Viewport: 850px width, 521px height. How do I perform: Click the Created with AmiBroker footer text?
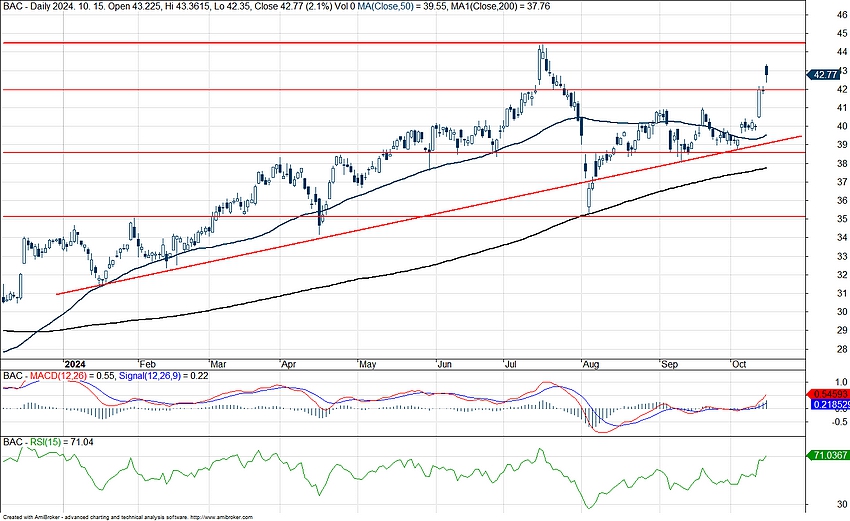pos(128,517)
